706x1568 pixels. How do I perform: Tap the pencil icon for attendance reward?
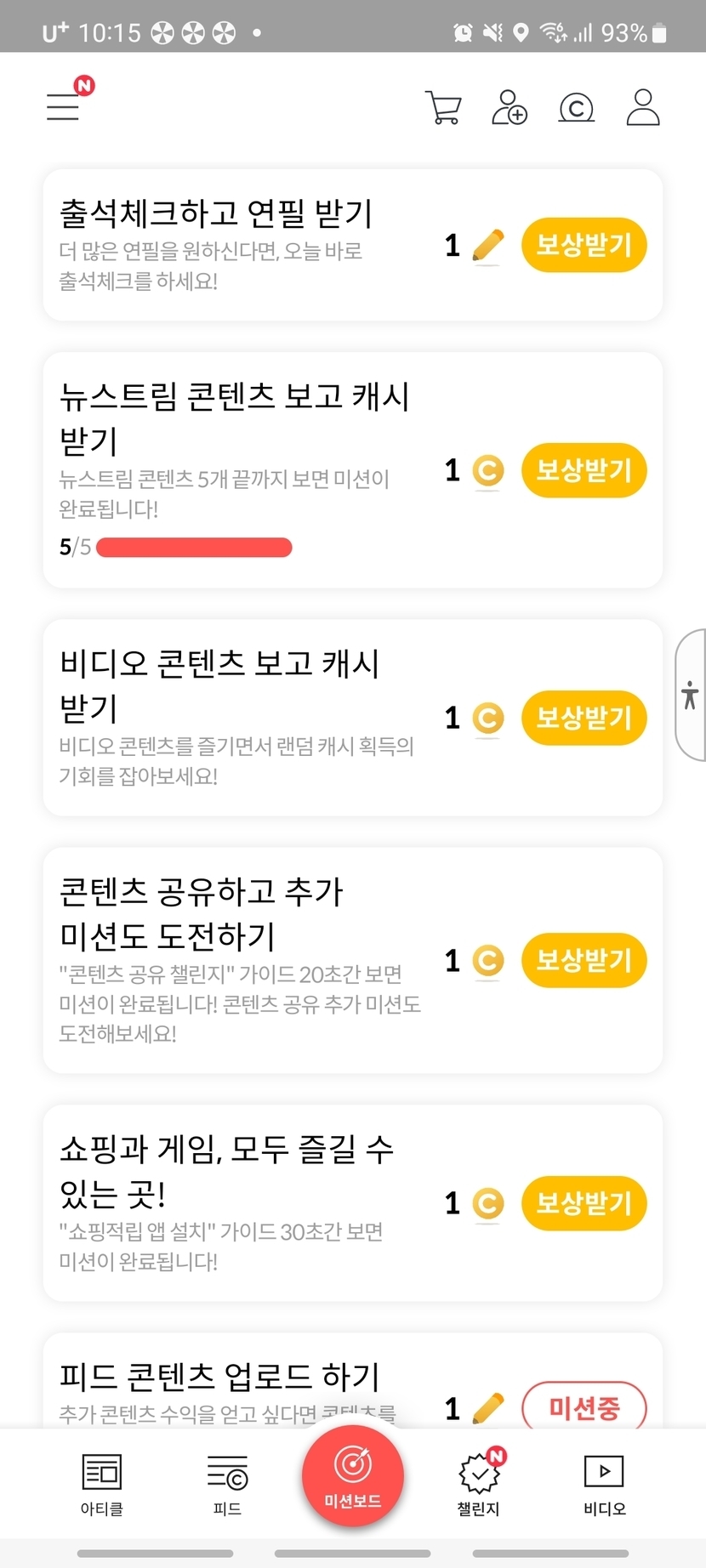(x=487, y=246)
